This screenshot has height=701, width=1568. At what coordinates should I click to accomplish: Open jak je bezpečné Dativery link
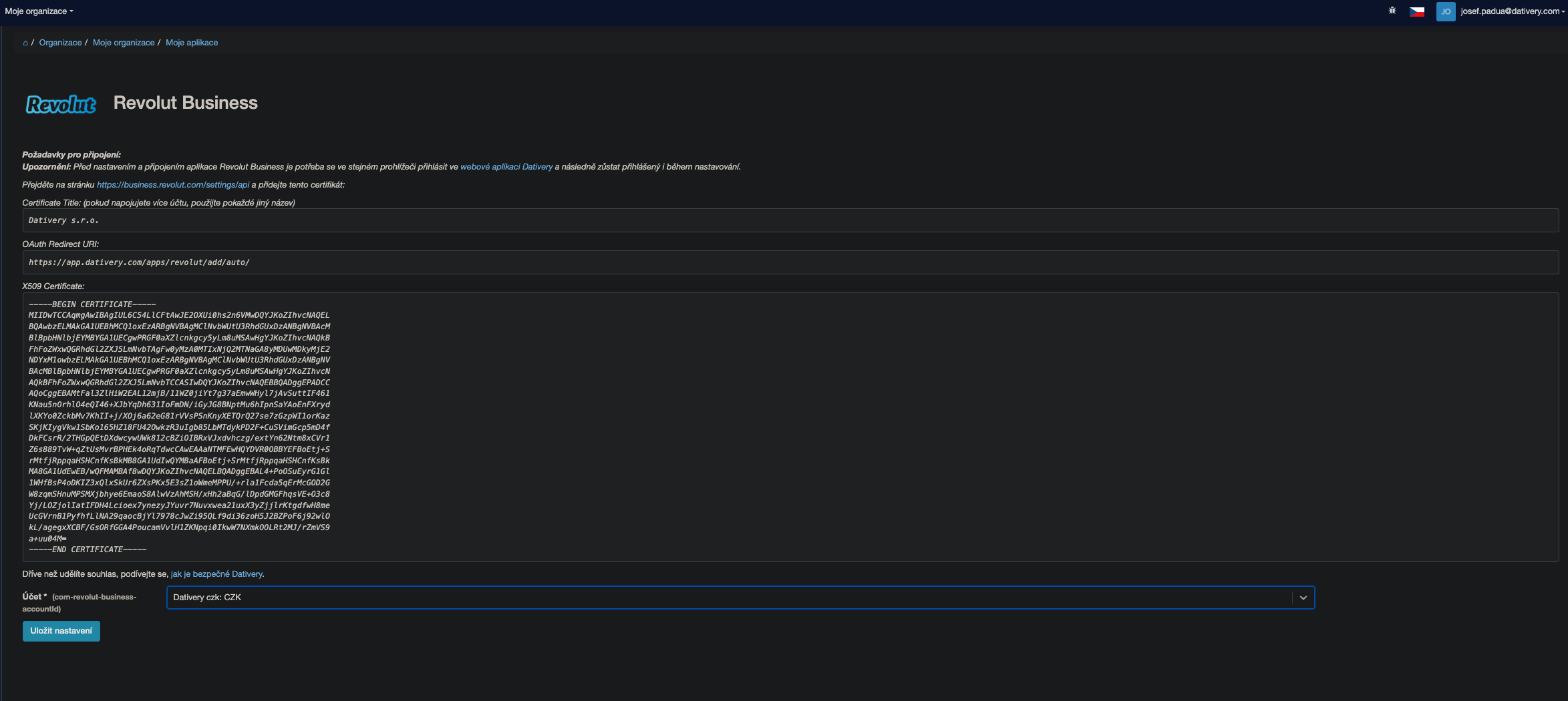tap(216, 574)
